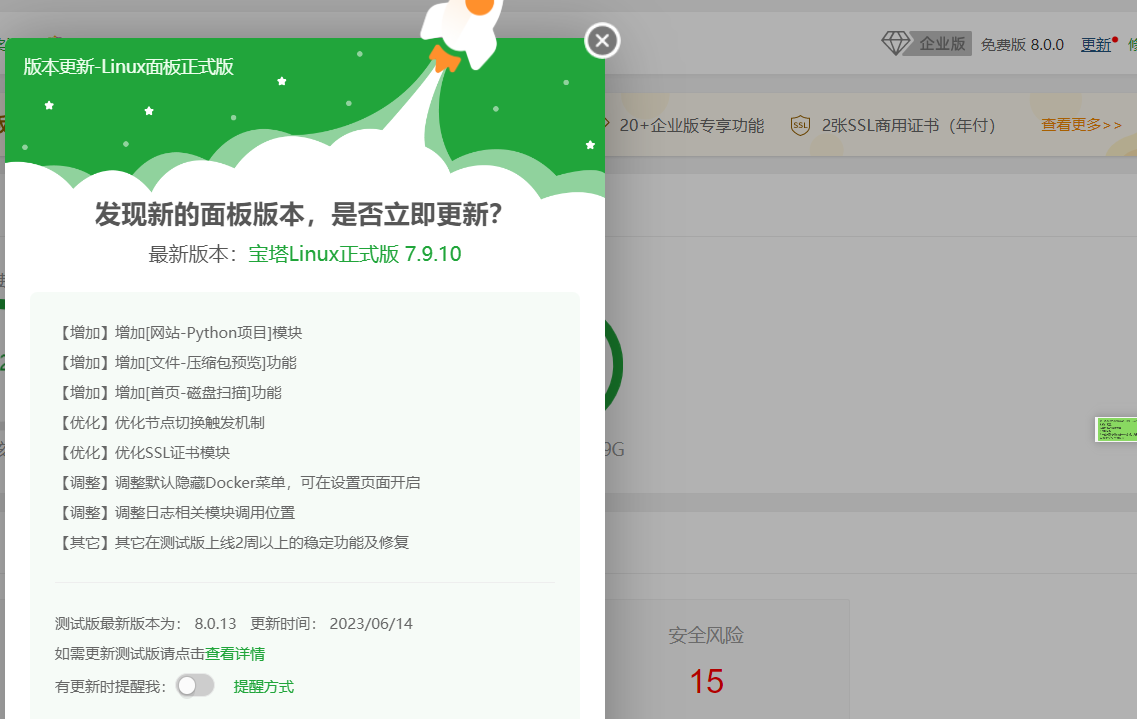Click the changelog line 优化节点切换触发机制

click(x=161, y=423)
